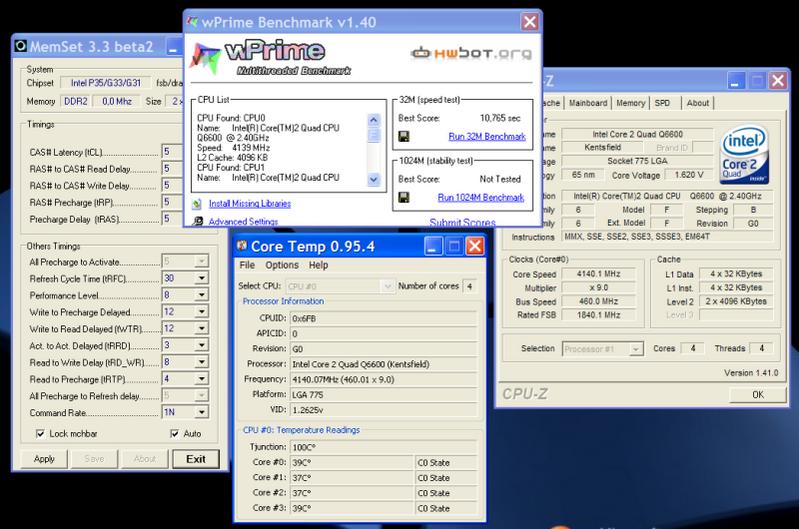This screenshot has height=529, width=799.
Task: Click the Bus Speed value 460.0 MHz
Action: pyautogui.click(x=599, y=302)
